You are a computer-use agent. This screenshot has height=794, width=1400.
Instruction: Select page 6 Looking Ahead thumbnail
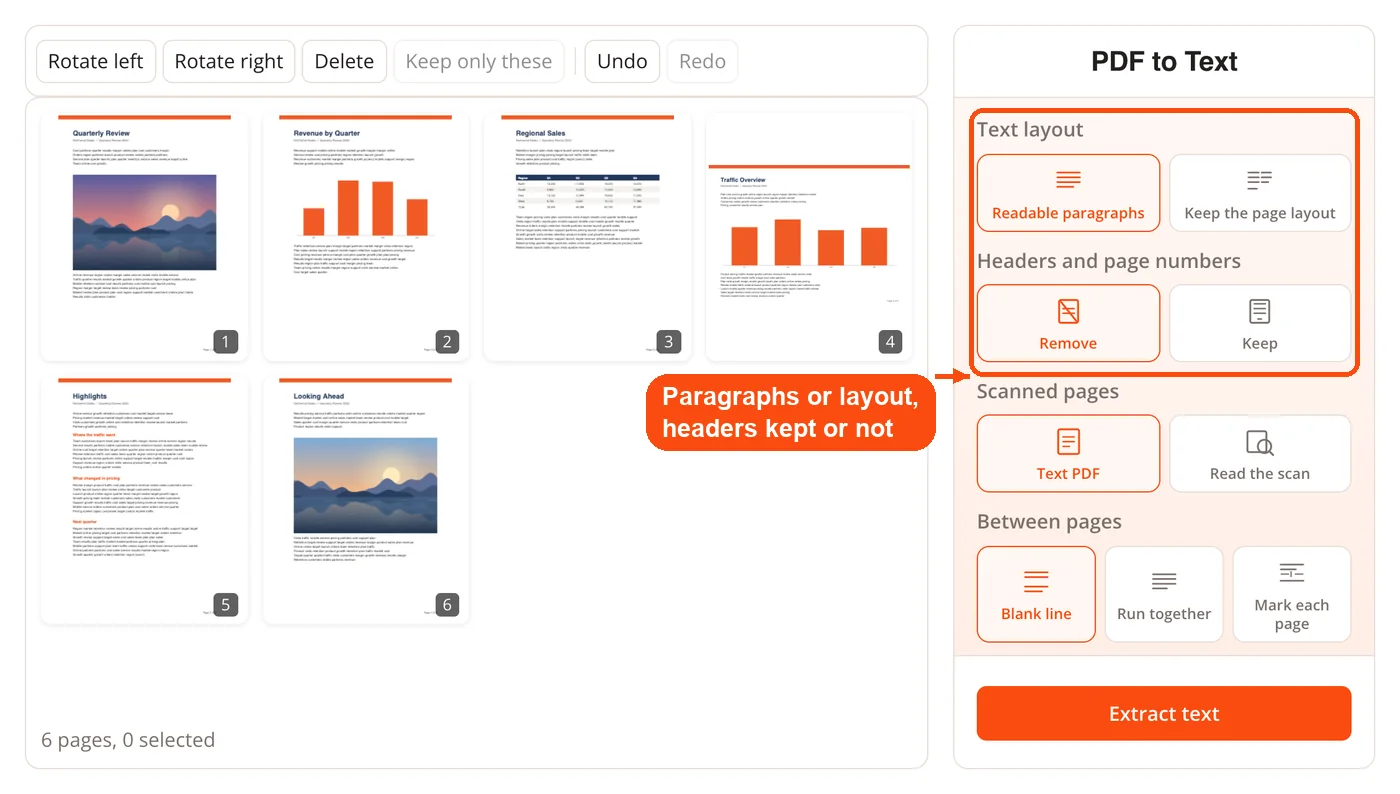pos(366,500)
